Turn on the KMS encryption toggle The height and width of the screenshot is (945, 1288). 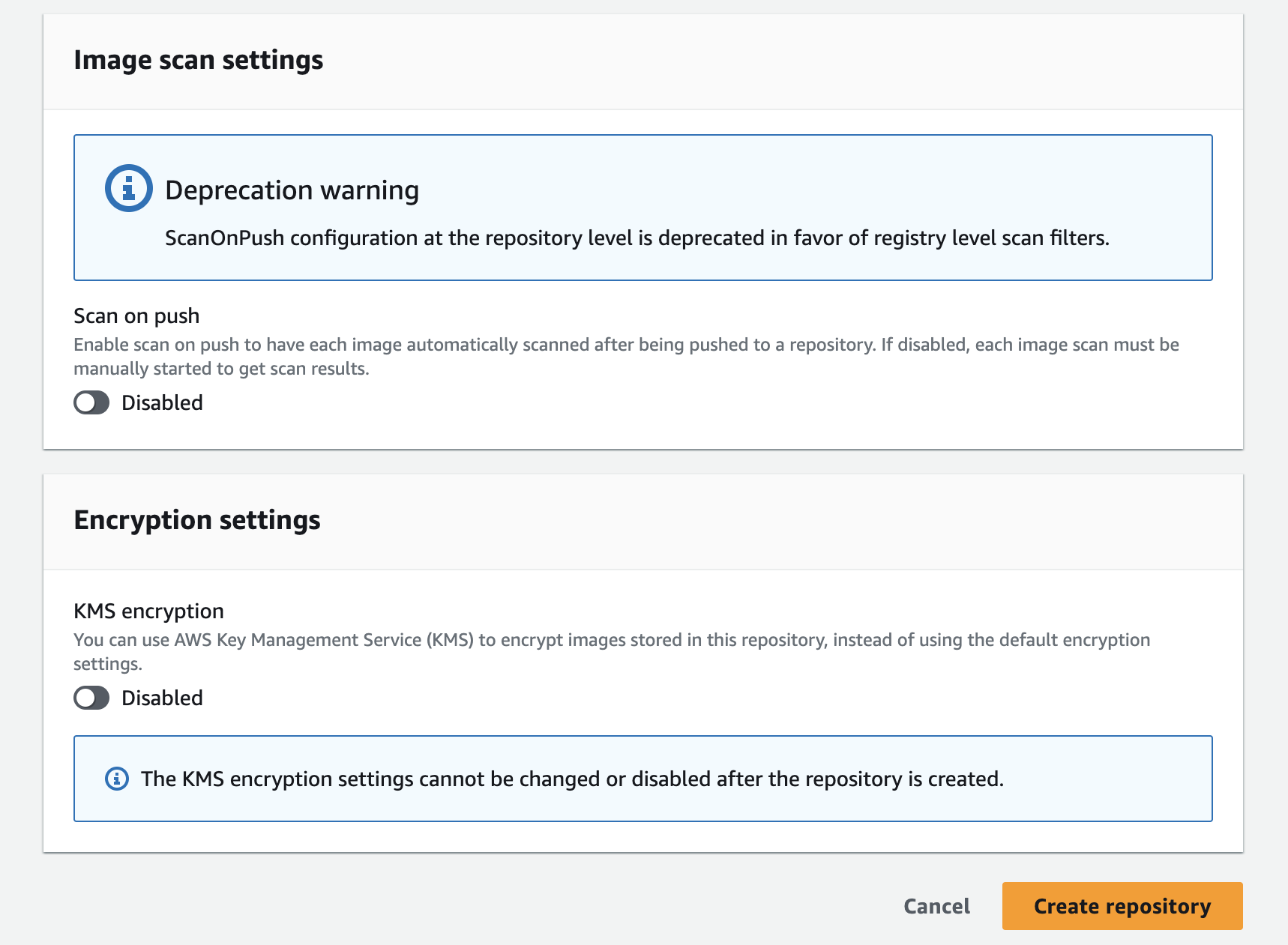[91, 698]
